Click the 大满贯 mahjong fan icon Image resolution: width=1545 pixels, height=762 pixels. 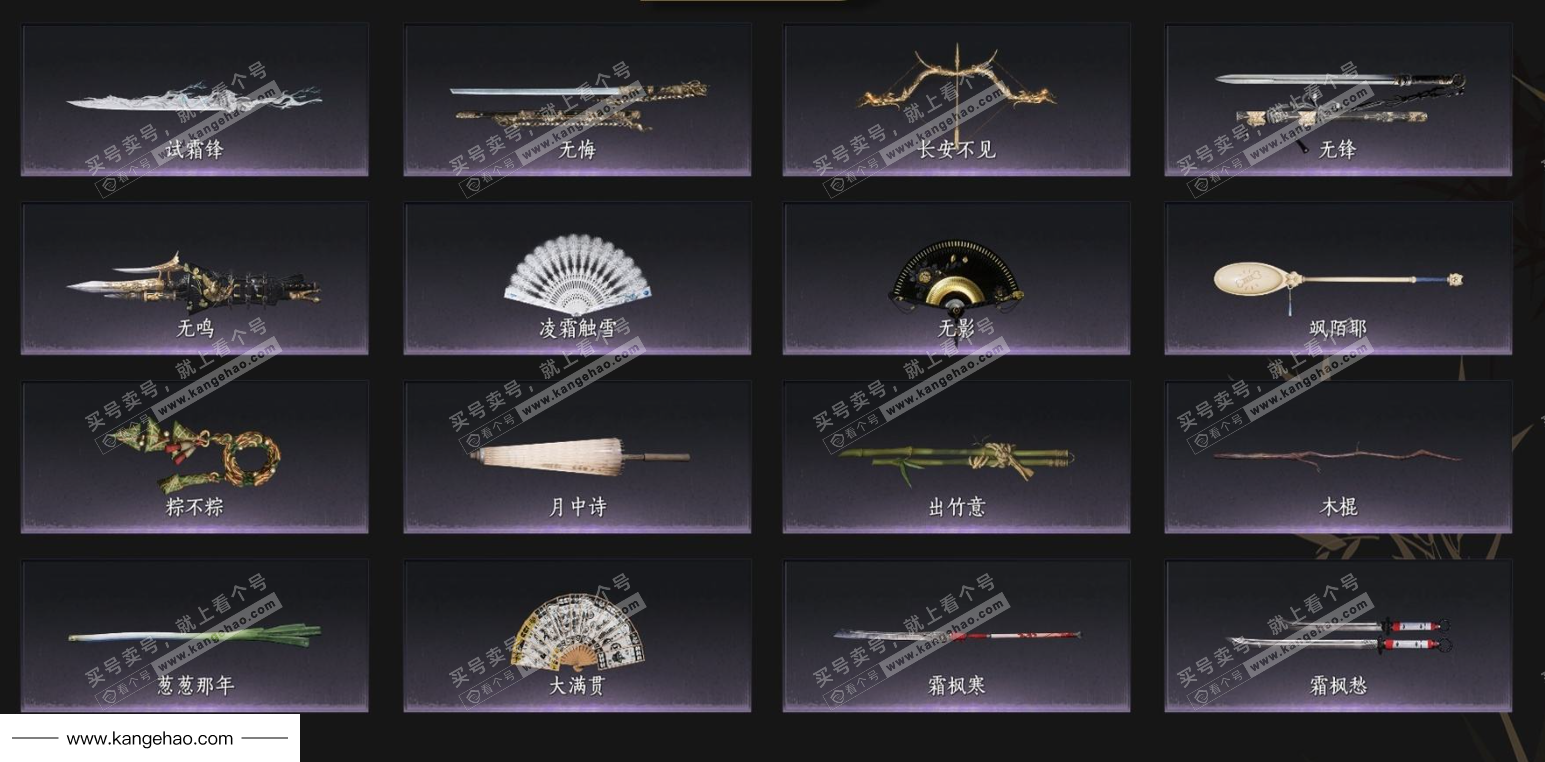click(577, 632)
